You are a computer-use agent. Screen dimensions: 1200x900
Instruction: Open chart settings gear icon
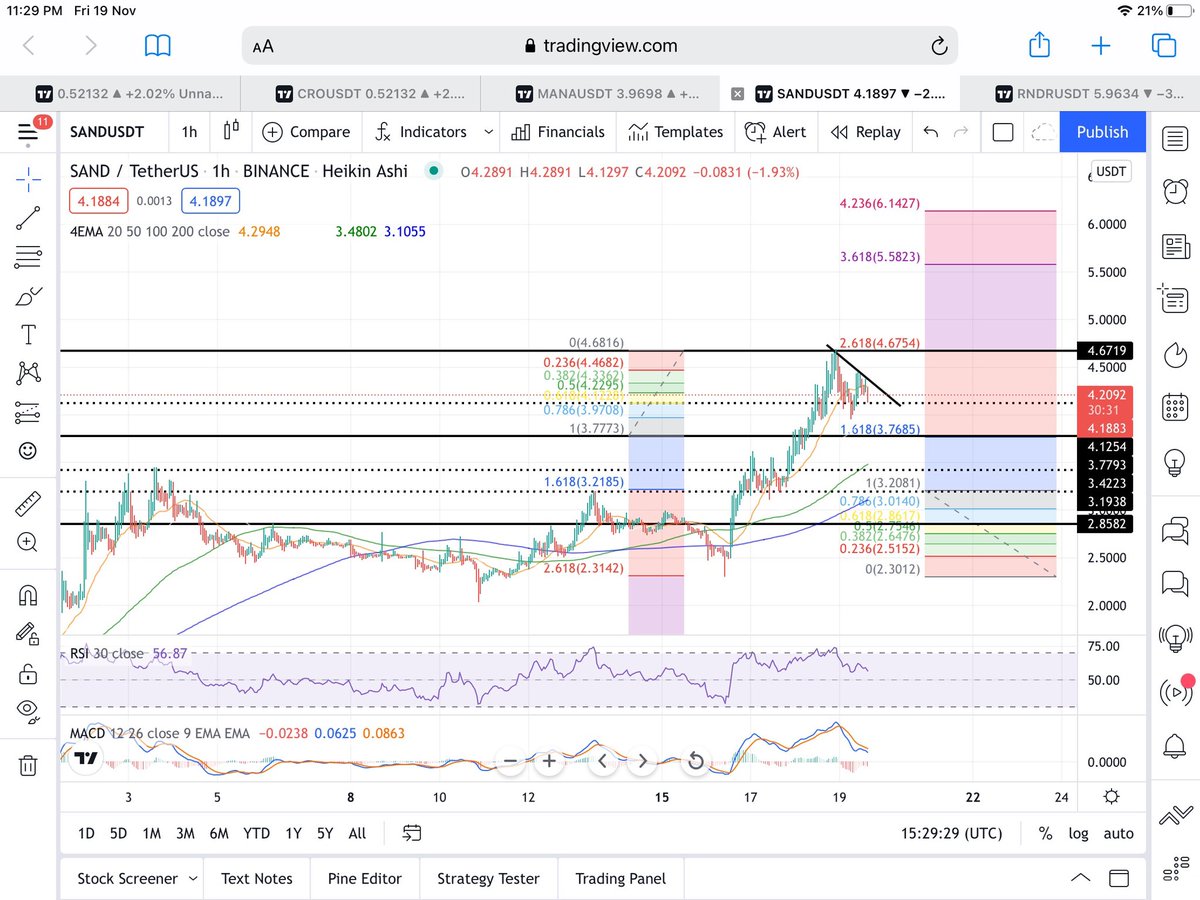(1111, 796)
